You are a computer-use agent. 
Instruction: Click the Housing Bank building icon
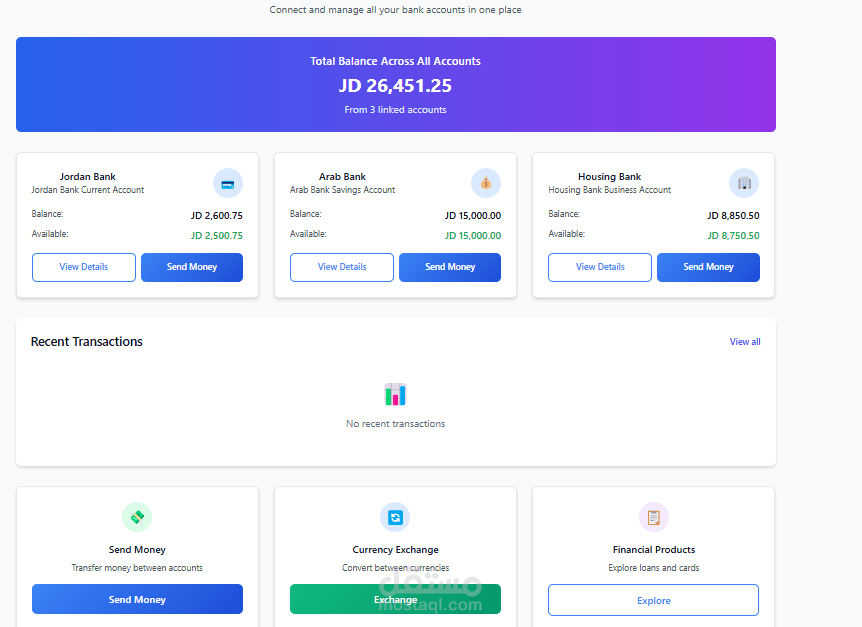click(744, 184)
